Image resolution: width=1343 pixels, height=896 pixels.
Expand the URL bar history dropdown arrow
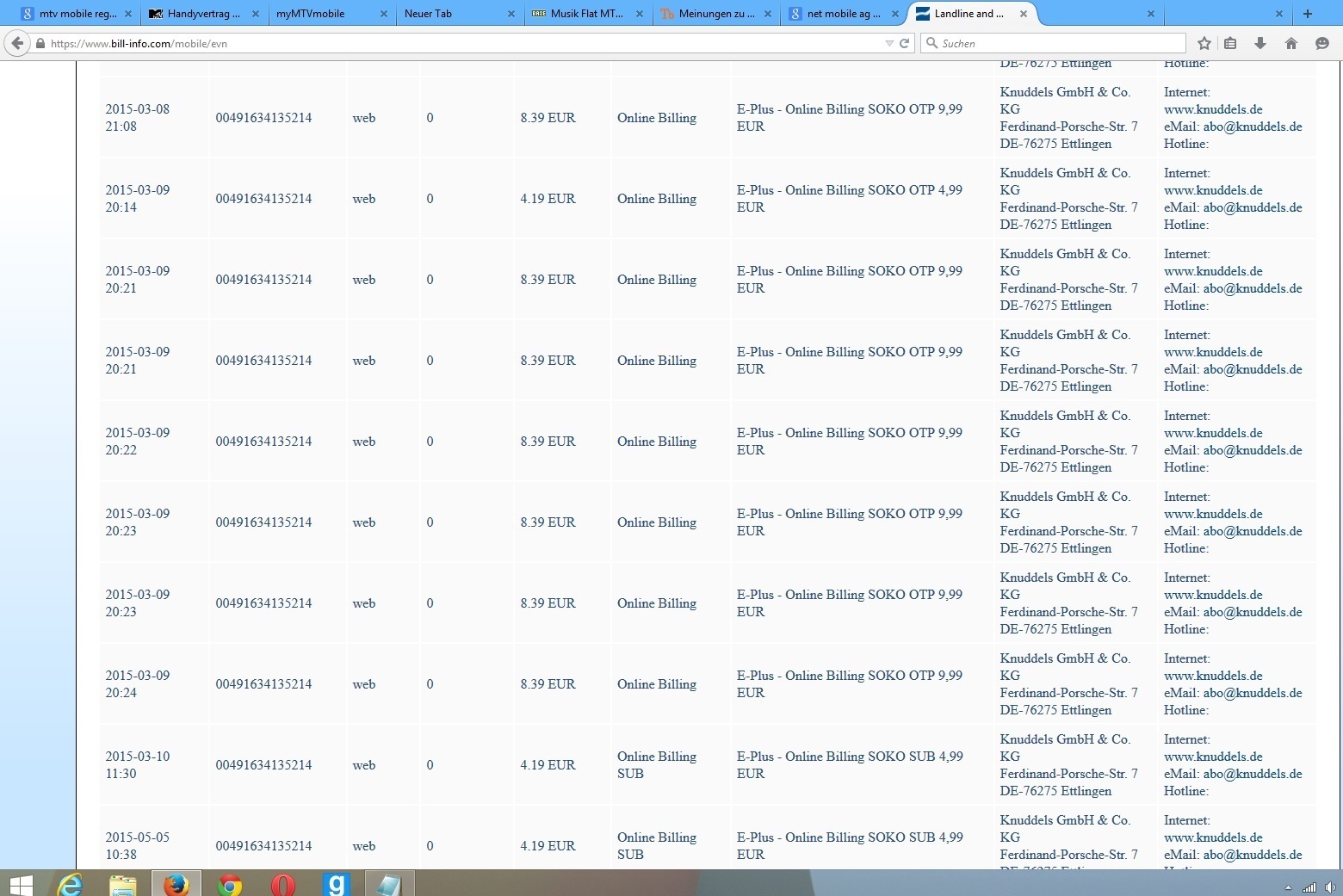[889, 43]
